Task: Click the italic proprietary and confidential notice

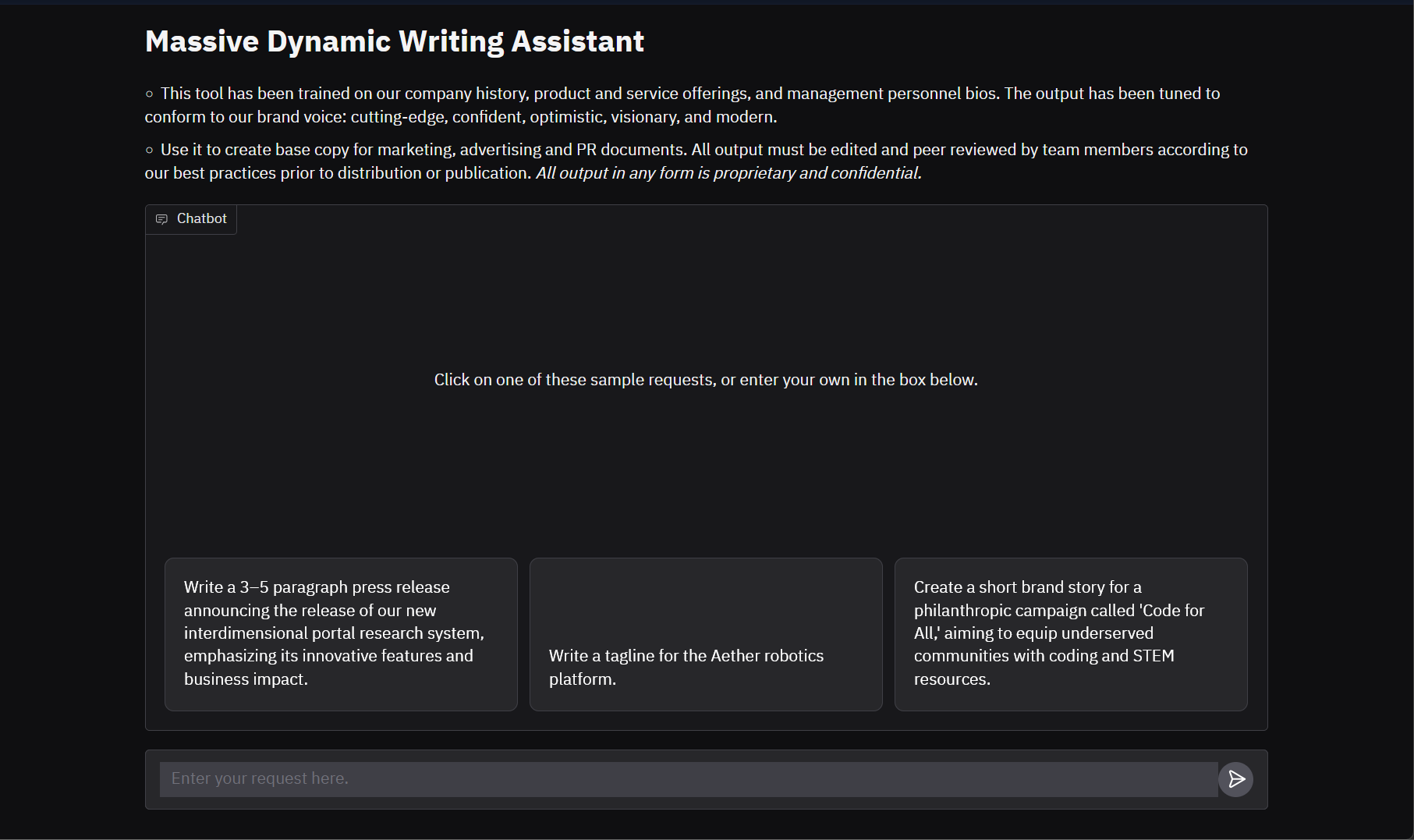Action: (728, 173)
